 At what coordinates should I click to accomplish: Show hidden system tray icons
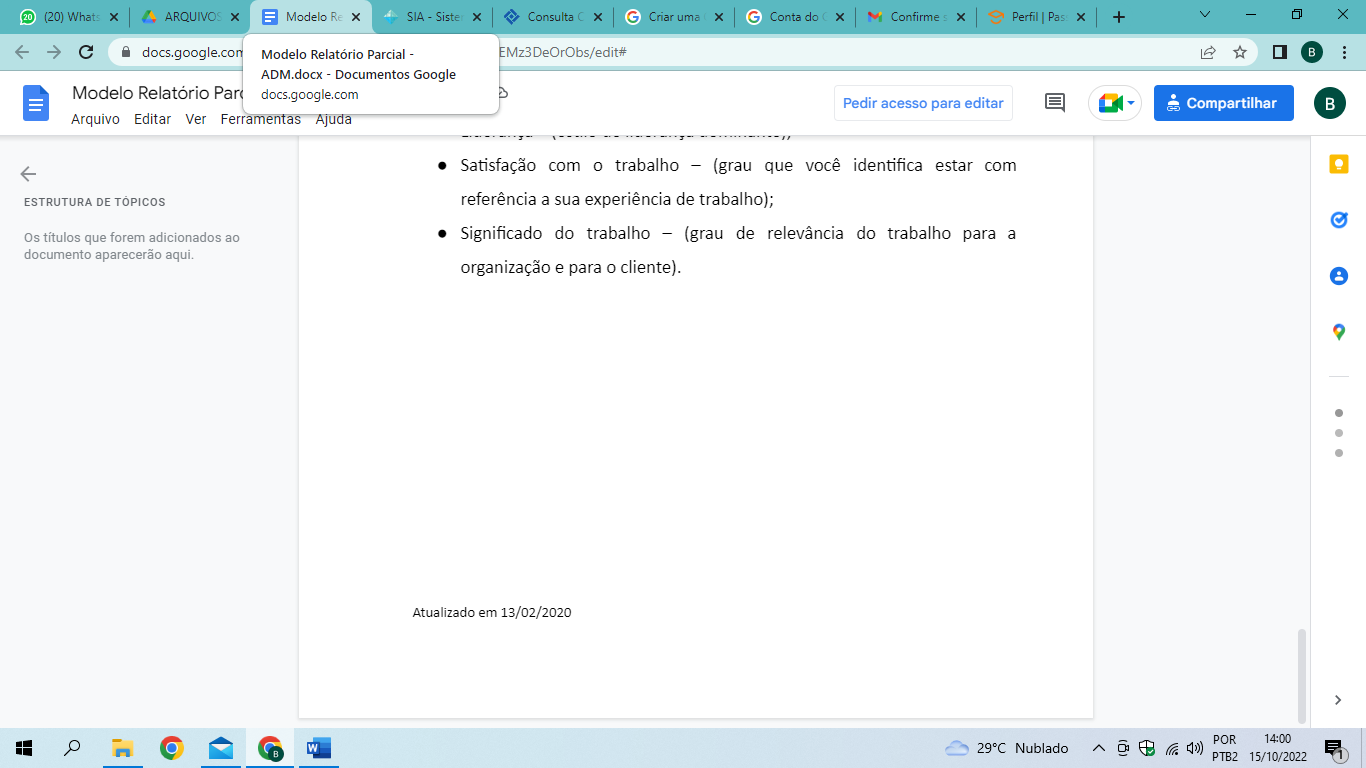[1098, 748]
